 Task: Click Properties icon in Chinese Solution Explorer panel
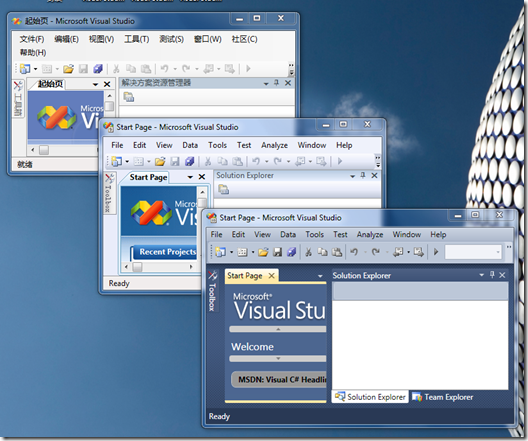(x=128, y=97)
